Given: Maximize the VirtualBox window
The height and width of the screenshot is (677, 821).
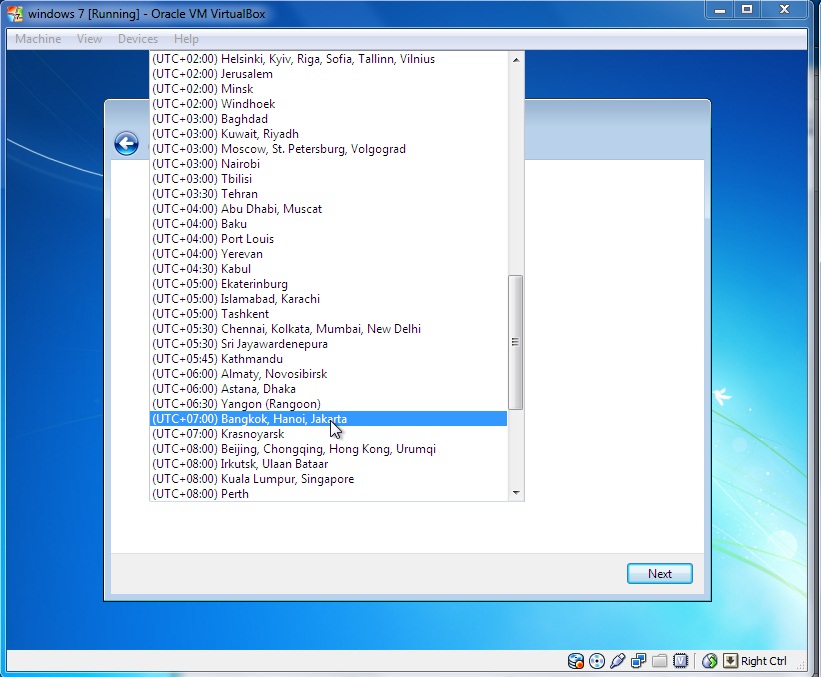Looking at the screenshot, I should (x=747, y=9).
